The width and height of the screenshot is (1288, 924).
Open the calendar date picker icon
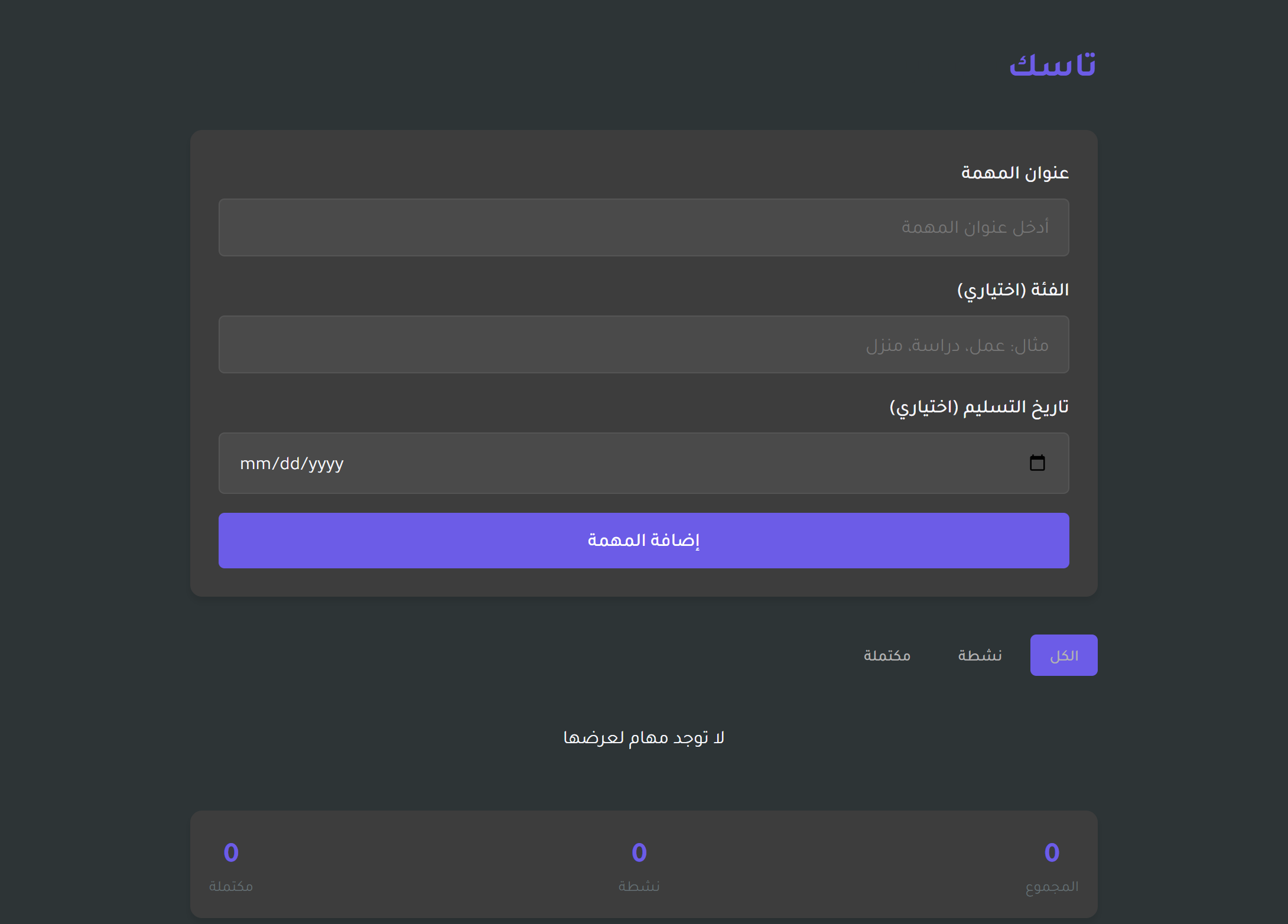pos(1037,463)
